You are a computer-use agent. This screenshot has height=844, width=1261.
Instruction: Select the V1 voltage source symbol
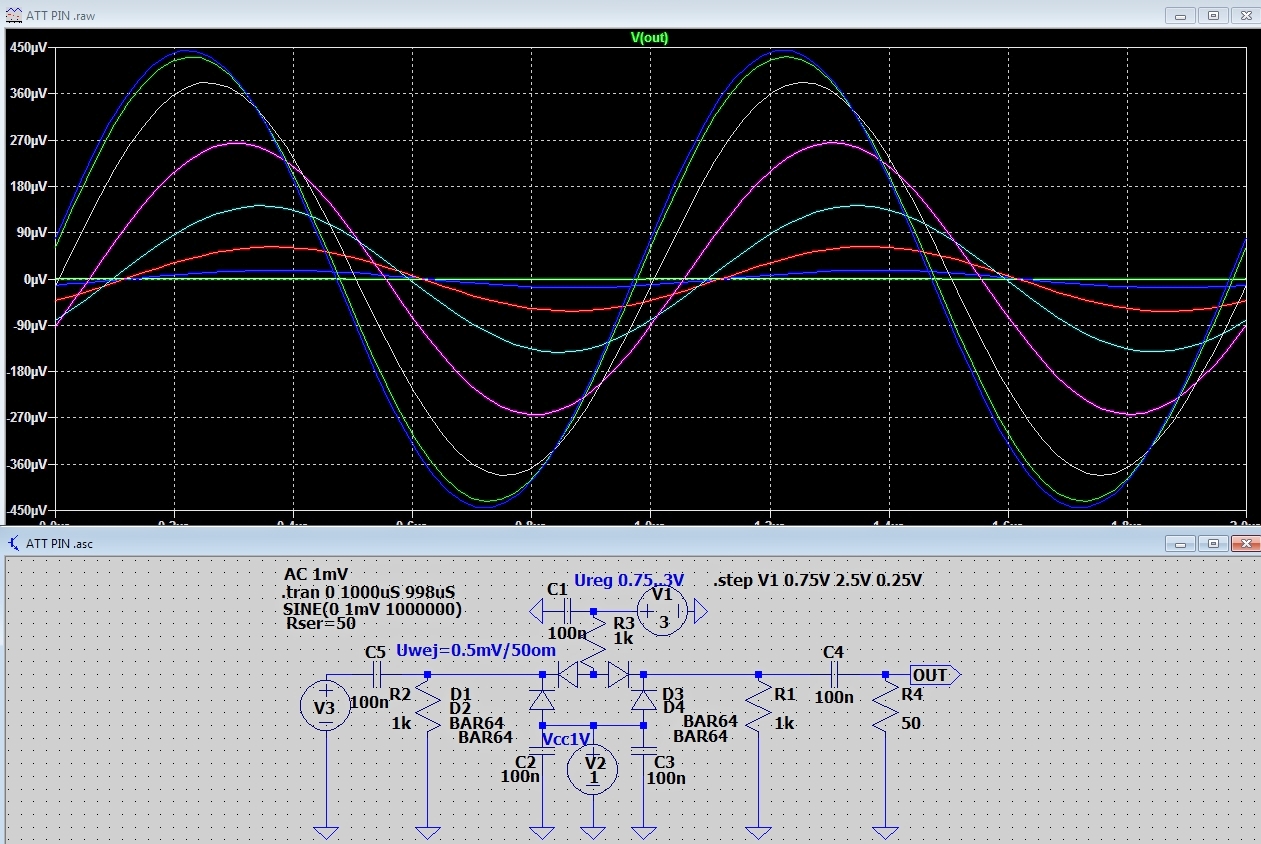click(x=661, y=610)
